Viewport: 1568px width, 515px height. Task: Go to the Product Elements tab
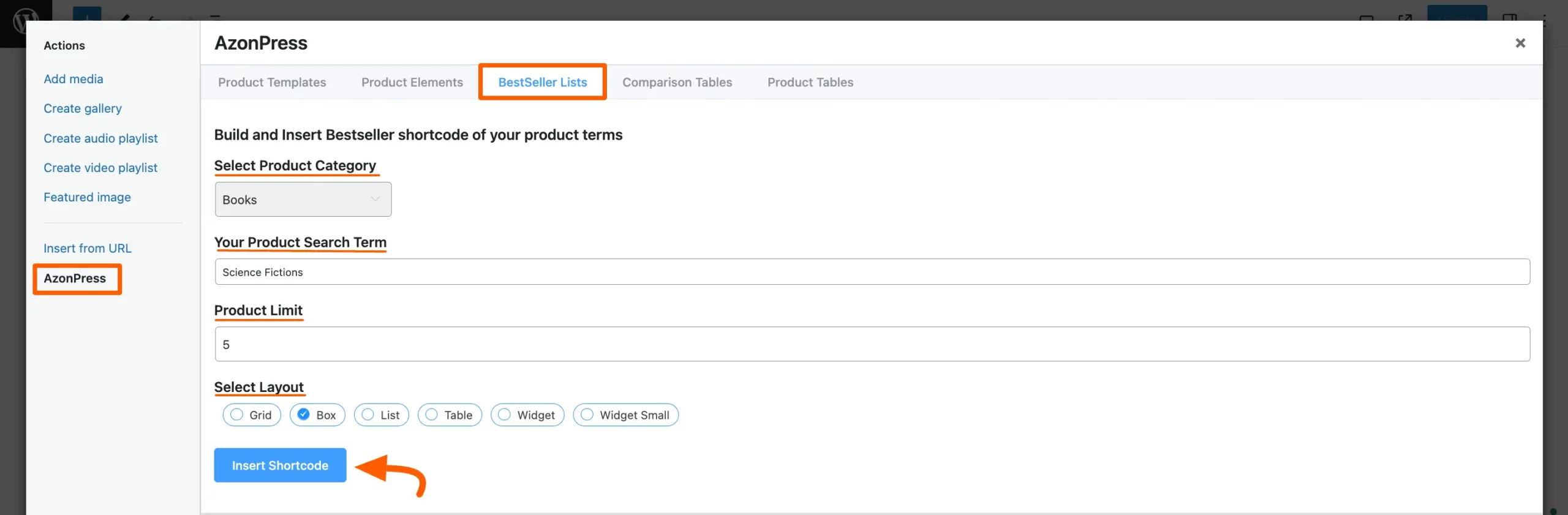pos(412,82)
